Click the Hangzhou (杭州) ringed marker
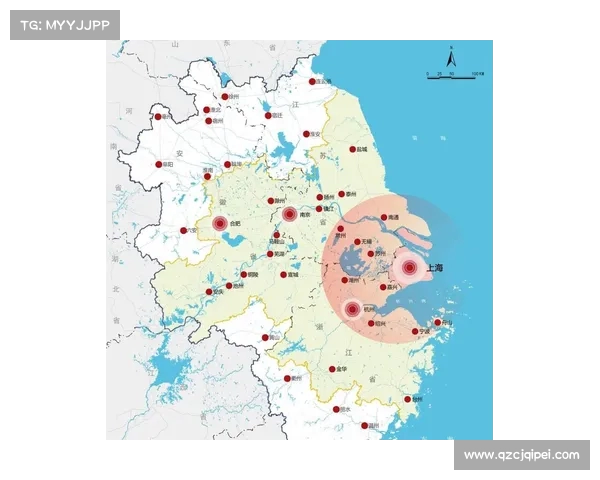This screenshot has width=600, height=480. coord(353,309)
